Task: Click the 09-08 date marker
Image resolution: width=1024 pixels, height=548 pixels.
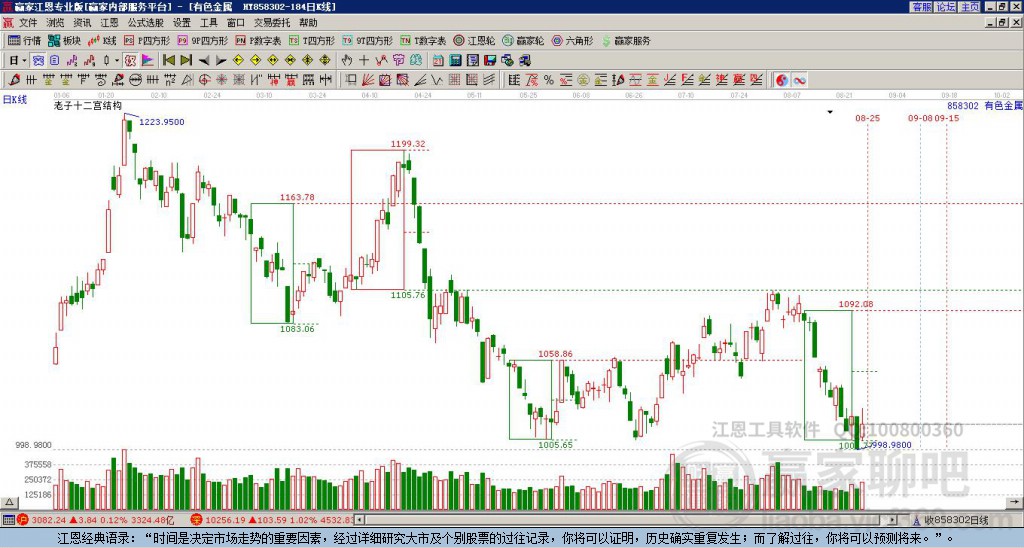Action: 920,118
